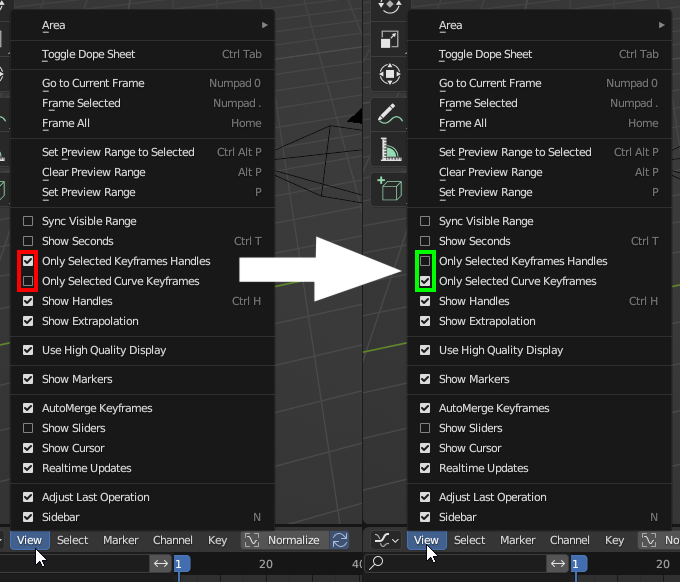Toggle Show Cursor in left menu
This screenshot has height=582, width=680.
coord(28,448)
